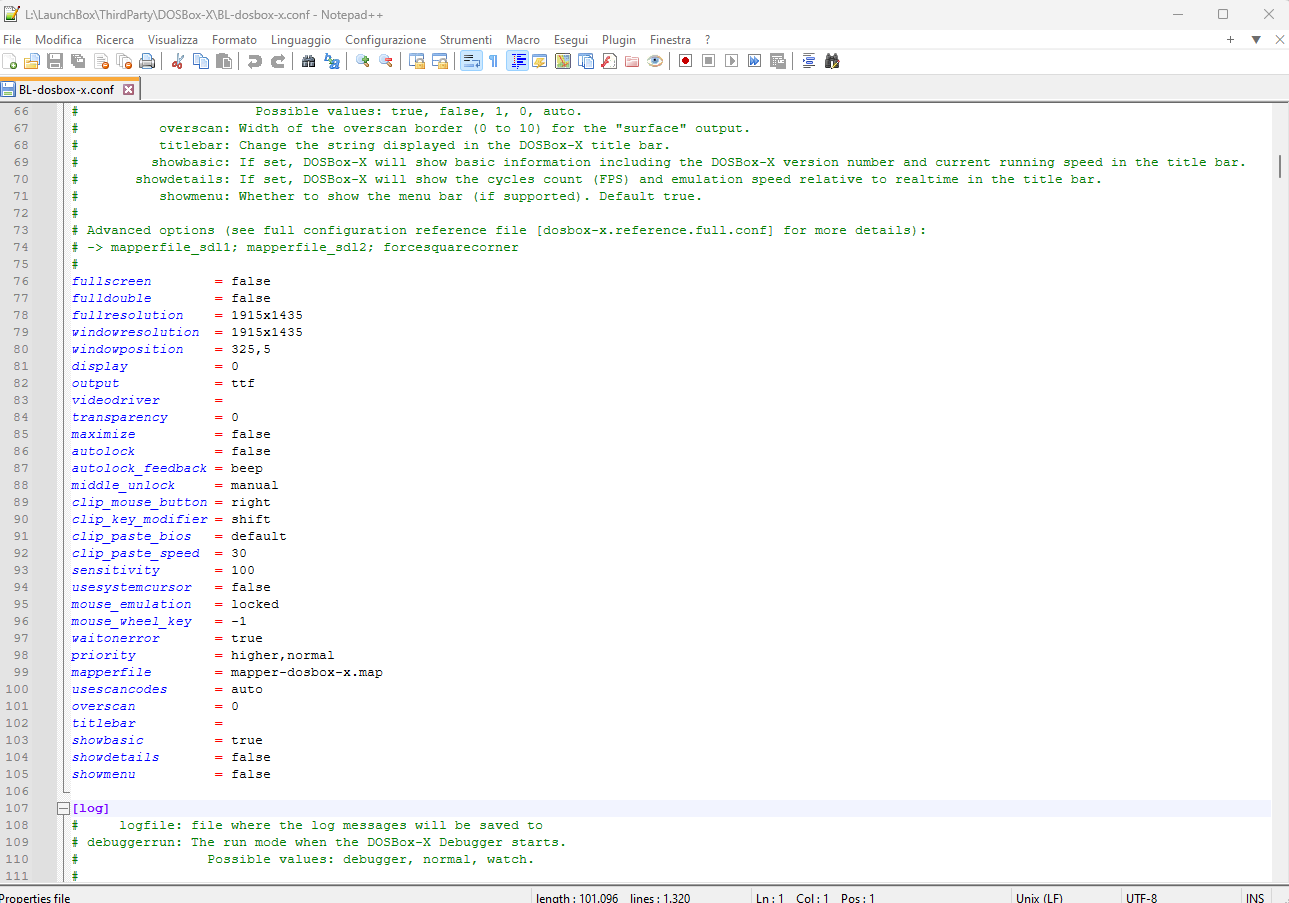Toggle Show All Characters pilcrow icon
Screen dimensions: 1289x903
(x=493, y=61)
